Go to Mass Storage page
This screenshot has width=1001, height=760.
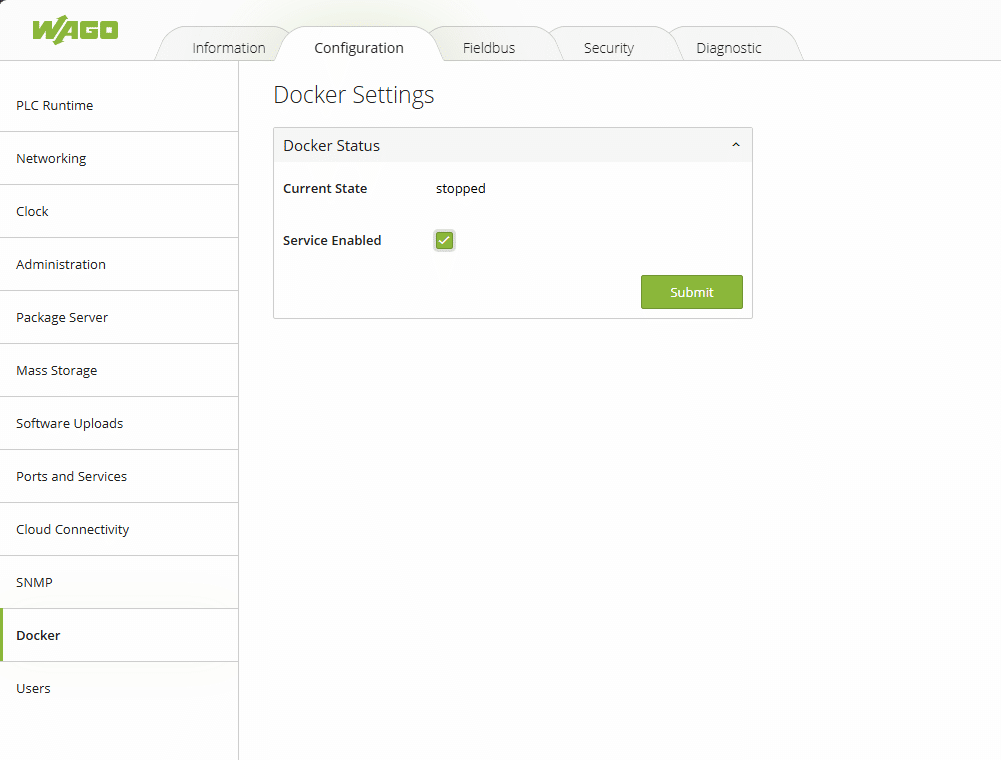(x=119, y=370)
